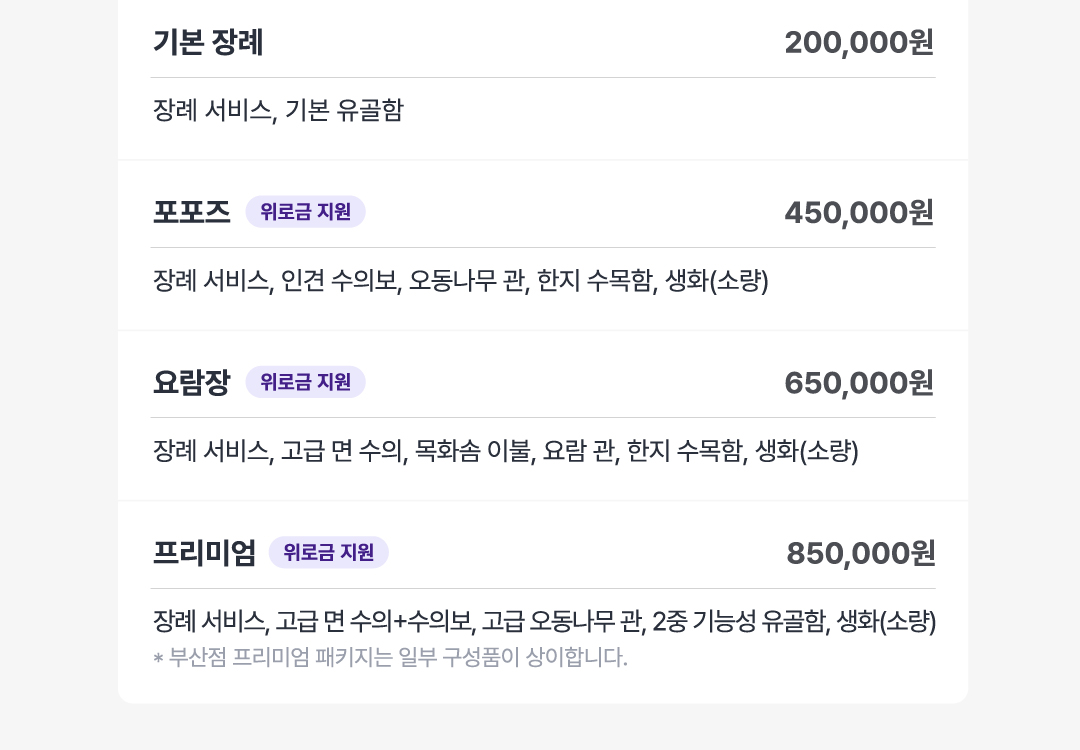Click the 프리미엄 description with 2중 기능성 유골함
The image size is (1080, 750).
(544, 621)
